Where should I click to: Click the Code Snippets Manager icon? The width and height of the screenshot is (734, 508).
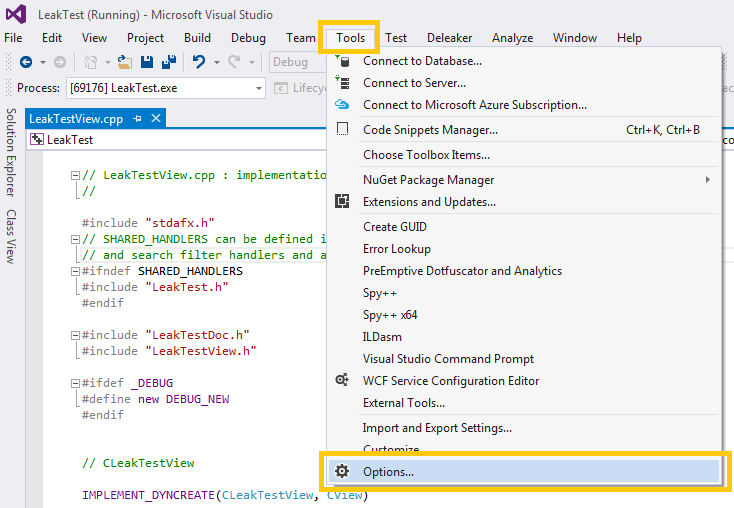[x=343, y=129]
